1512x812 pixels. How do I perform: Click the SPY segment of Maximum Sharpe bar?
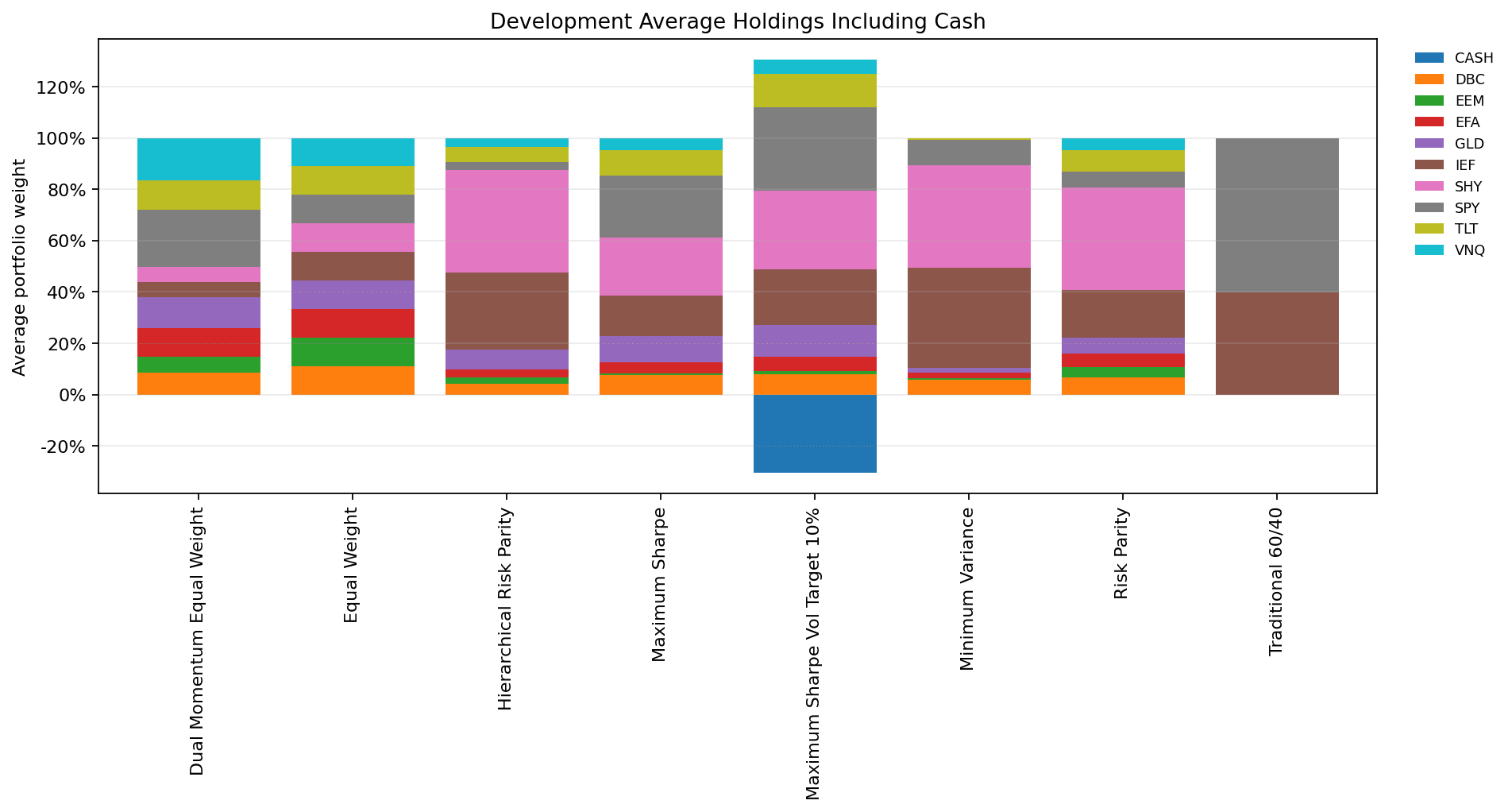pyautogui.click(x=661, y=207)
